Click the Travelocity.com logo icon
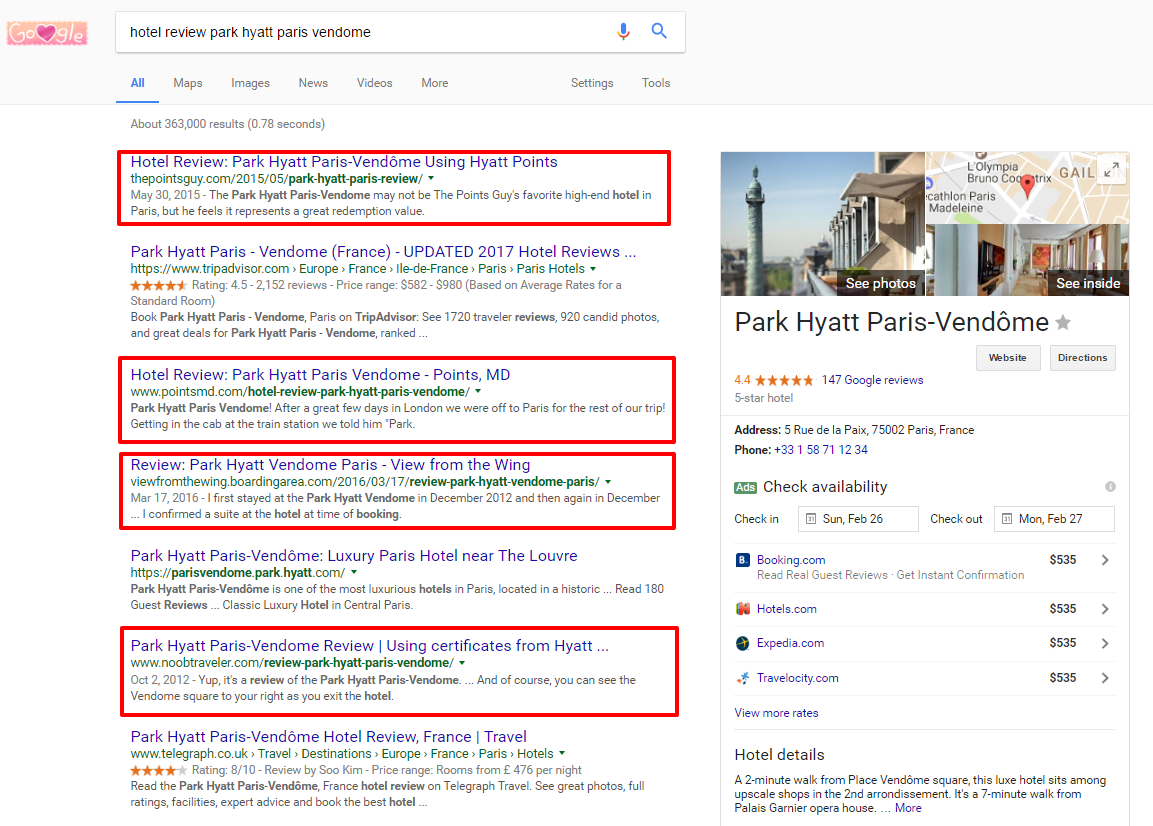The height and width of the screenshot is (826, 1153). (x=743, y=678)
